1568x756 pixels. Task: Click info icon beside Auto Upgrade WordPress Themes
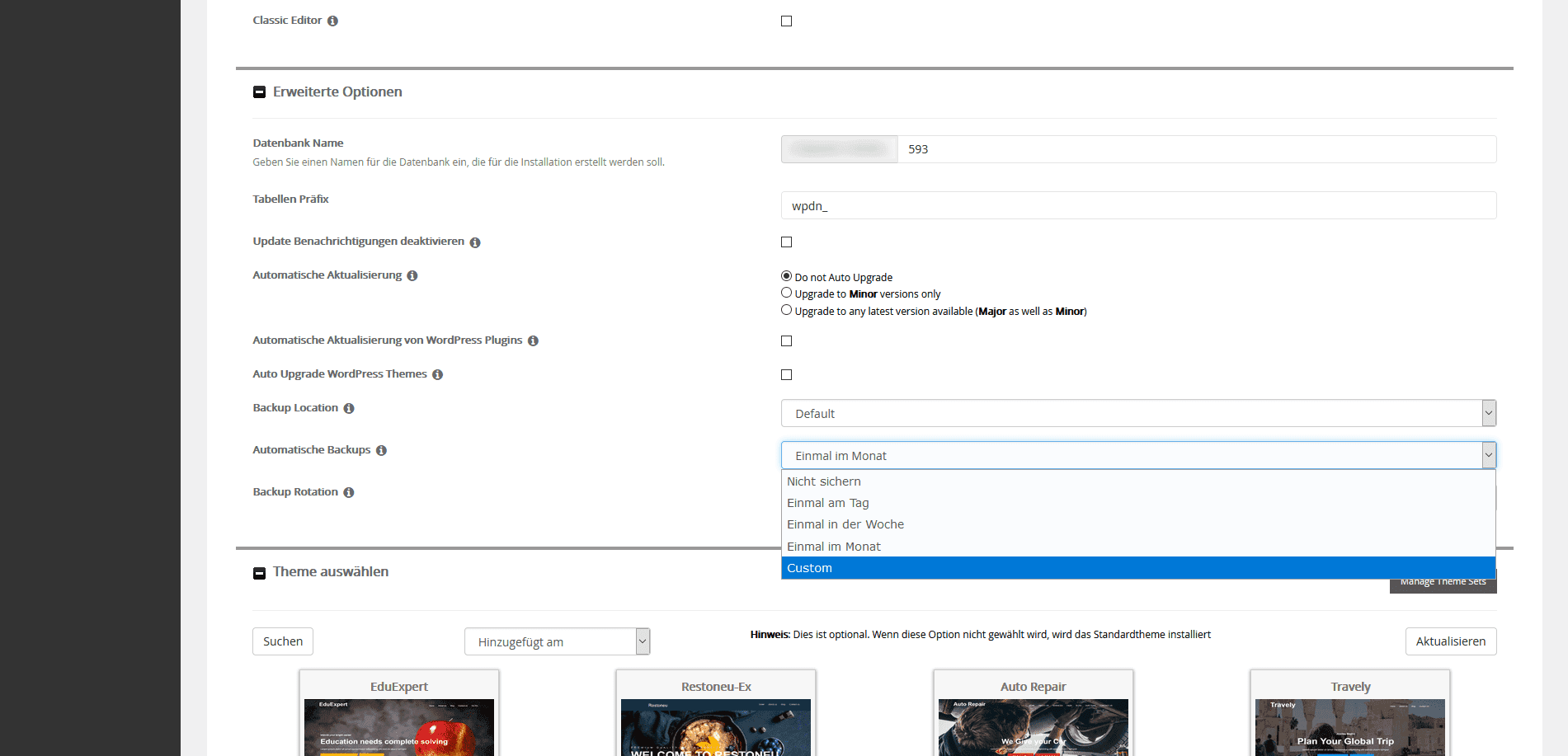pos(437,375)
